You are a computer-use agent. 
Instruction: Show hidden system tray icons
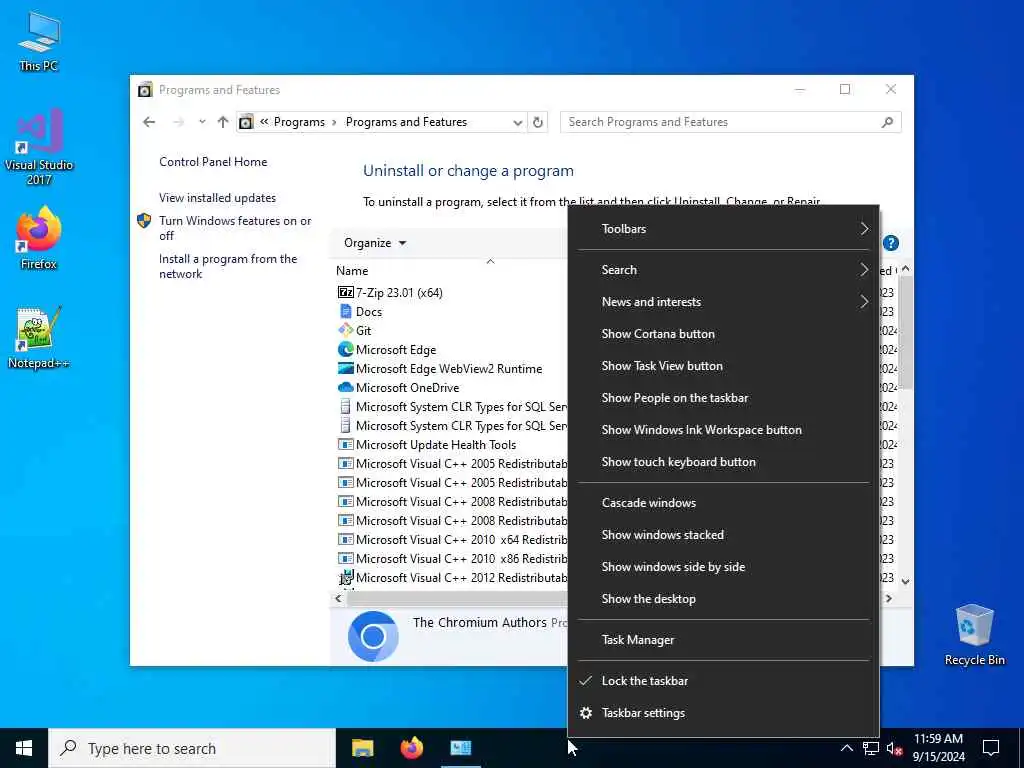click(846, 748)
